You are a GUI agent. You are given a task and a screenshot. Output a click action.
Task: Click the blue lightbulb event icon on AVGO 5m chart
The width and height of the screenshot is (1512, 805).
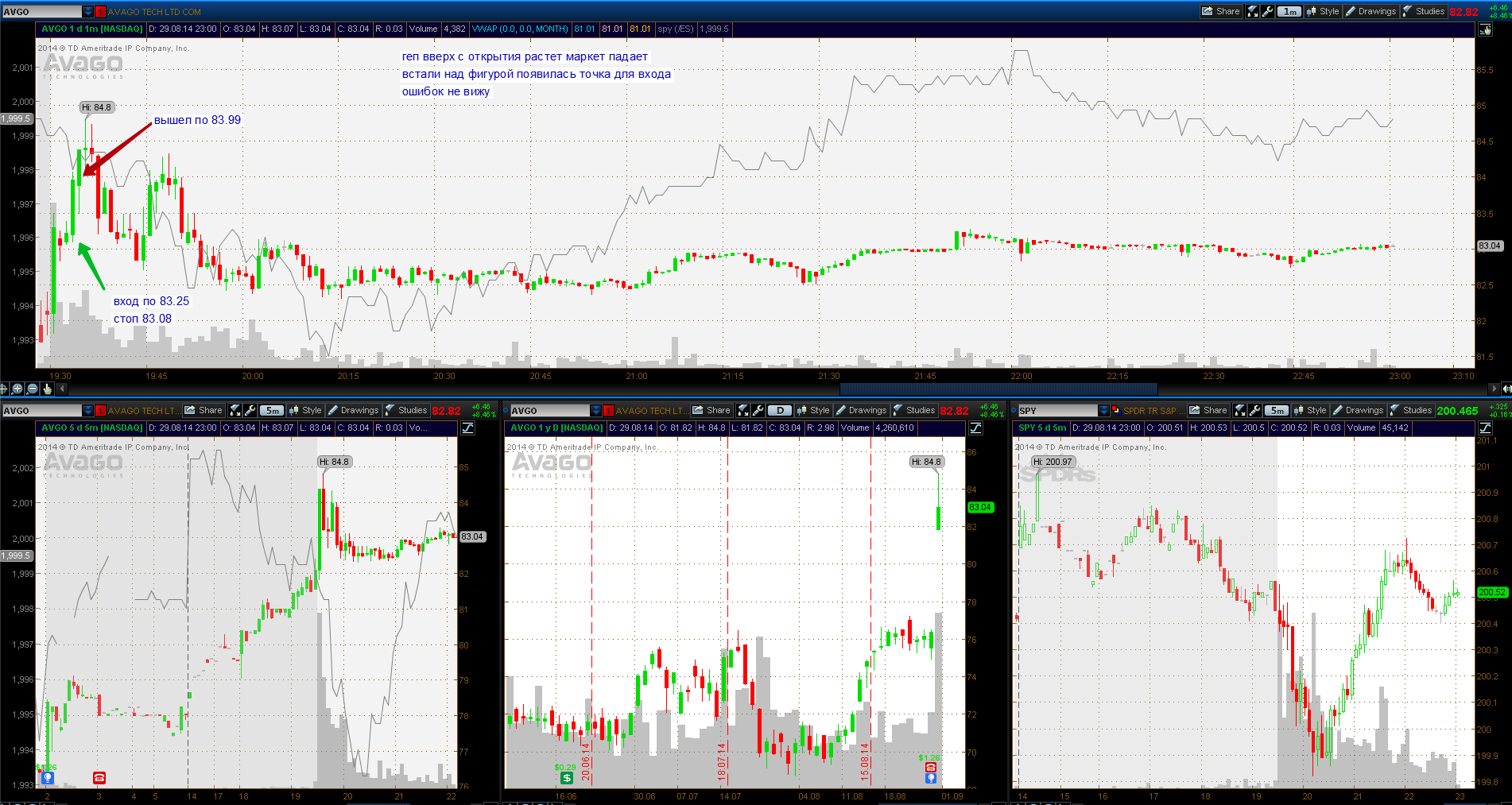(48, 777)
